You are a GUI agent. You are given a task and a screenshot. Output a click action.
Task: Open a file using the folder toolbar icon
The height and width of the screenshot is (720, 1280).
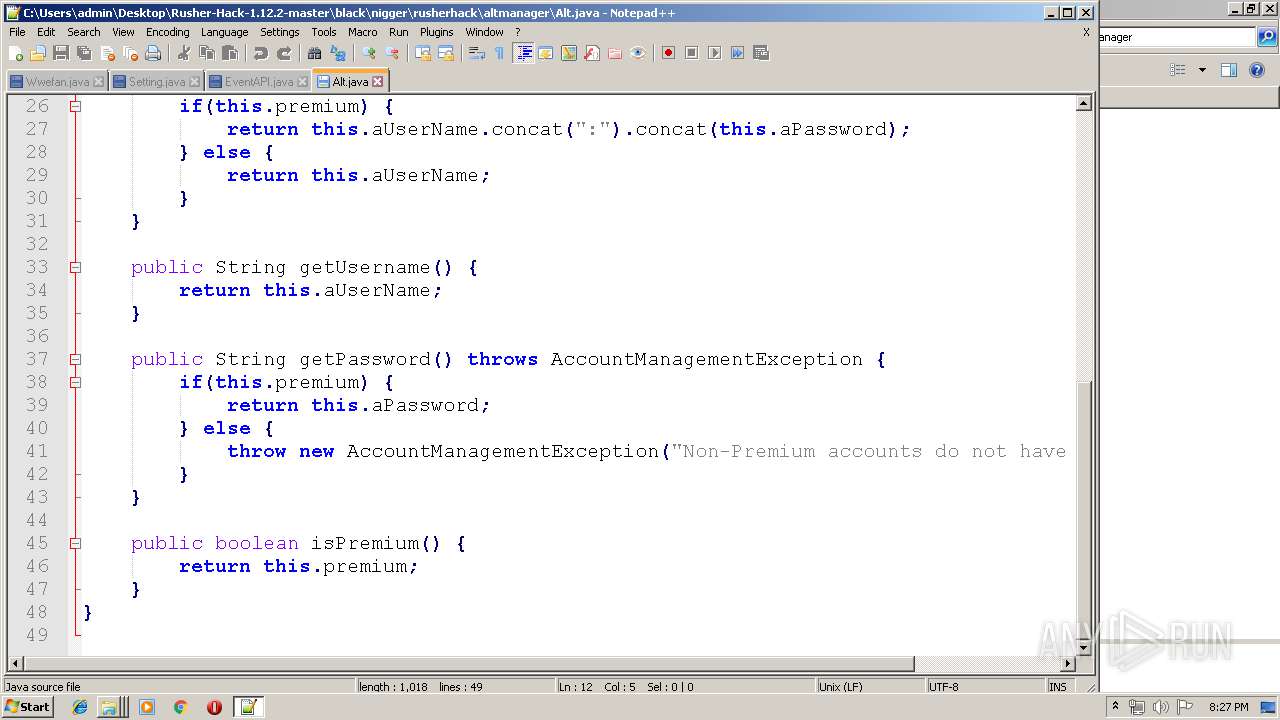[x=38, y=53]
